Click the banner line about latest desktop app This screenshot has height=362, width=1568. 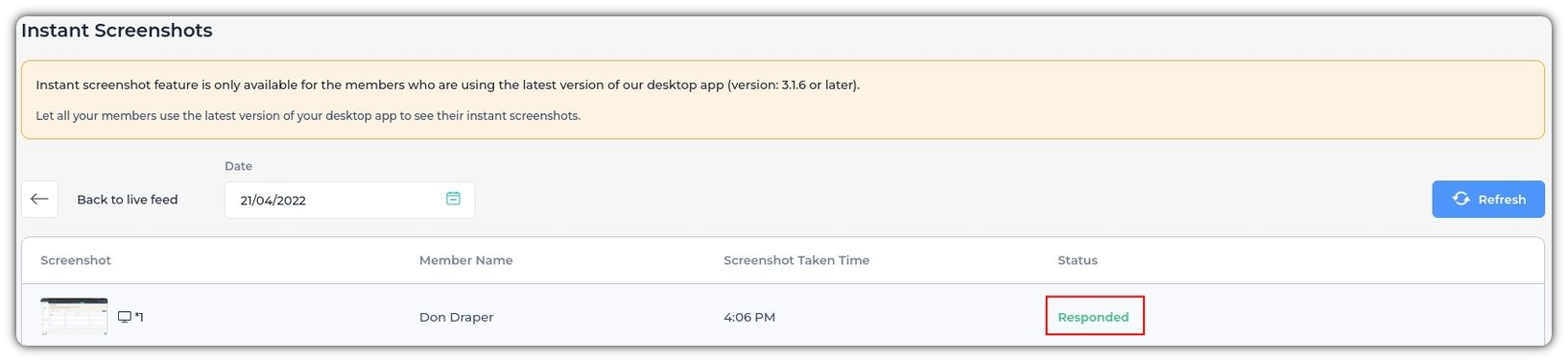(308, 115)
